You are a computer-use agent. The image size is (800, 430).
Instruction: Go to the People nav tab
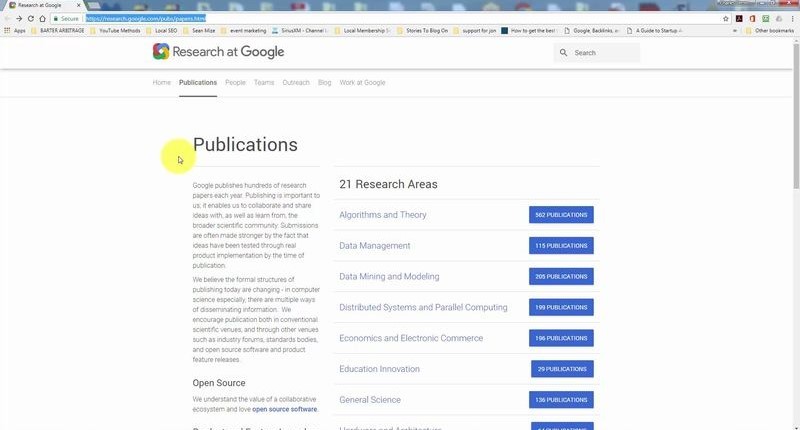(x=235, y=82)
